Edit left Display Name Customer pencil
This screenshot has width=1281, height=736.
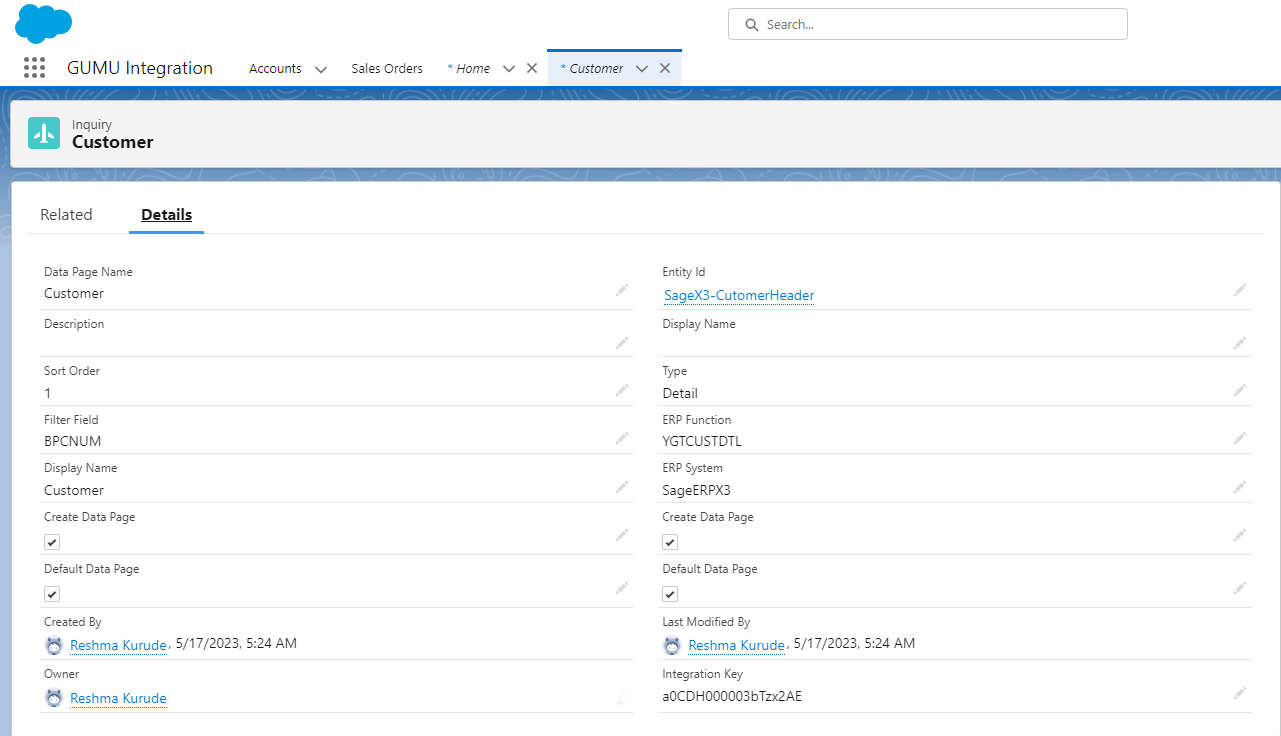(x=622, y=486)
